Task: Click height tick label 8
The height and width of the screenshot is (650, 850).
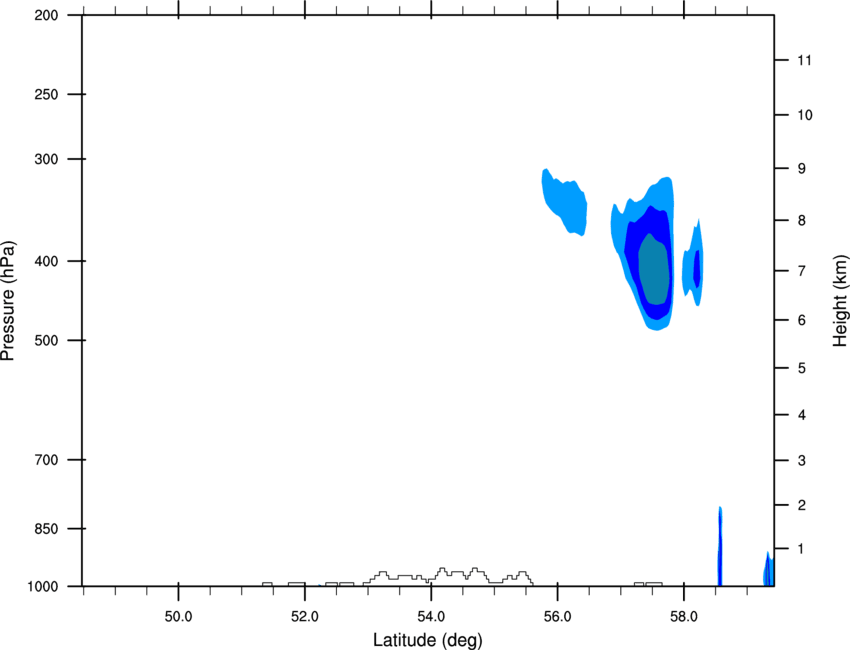Action: tap(802, 221)
